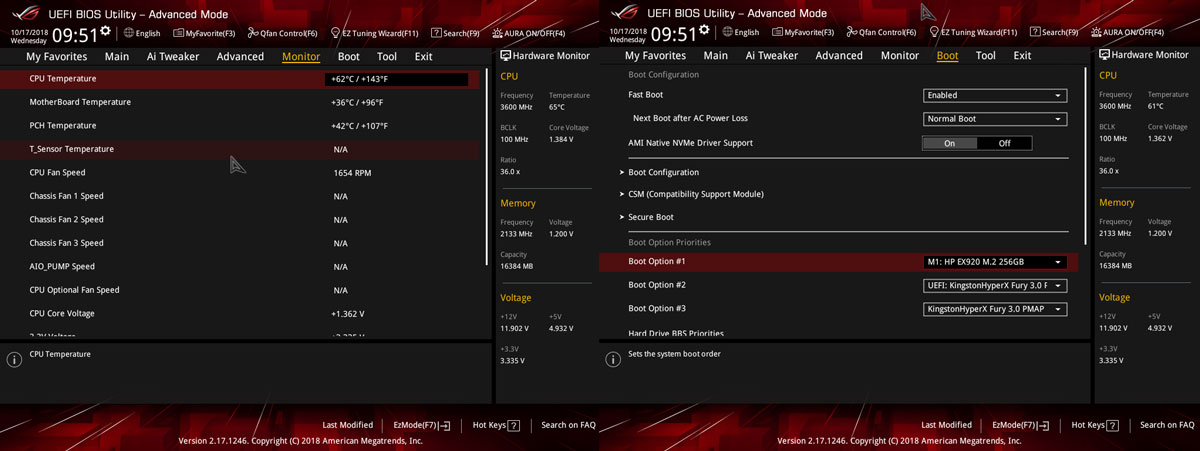Screen dimensions: 1200x451
Task: Toggle AURA ON/OFF(F4) on Monitor-tab screen
Action: pos(528,33)
